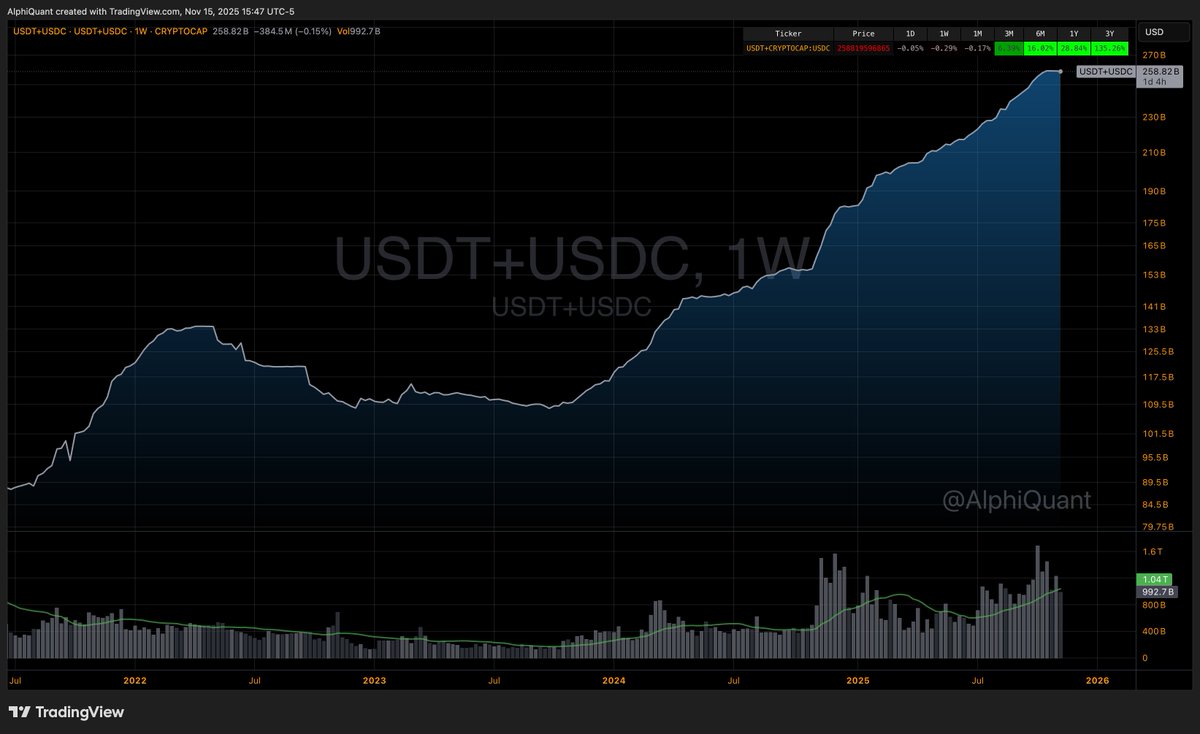The width and height of the screenshot is (1200, 734).
Task: Click the 3Y column header
Action: point(1110,34)
